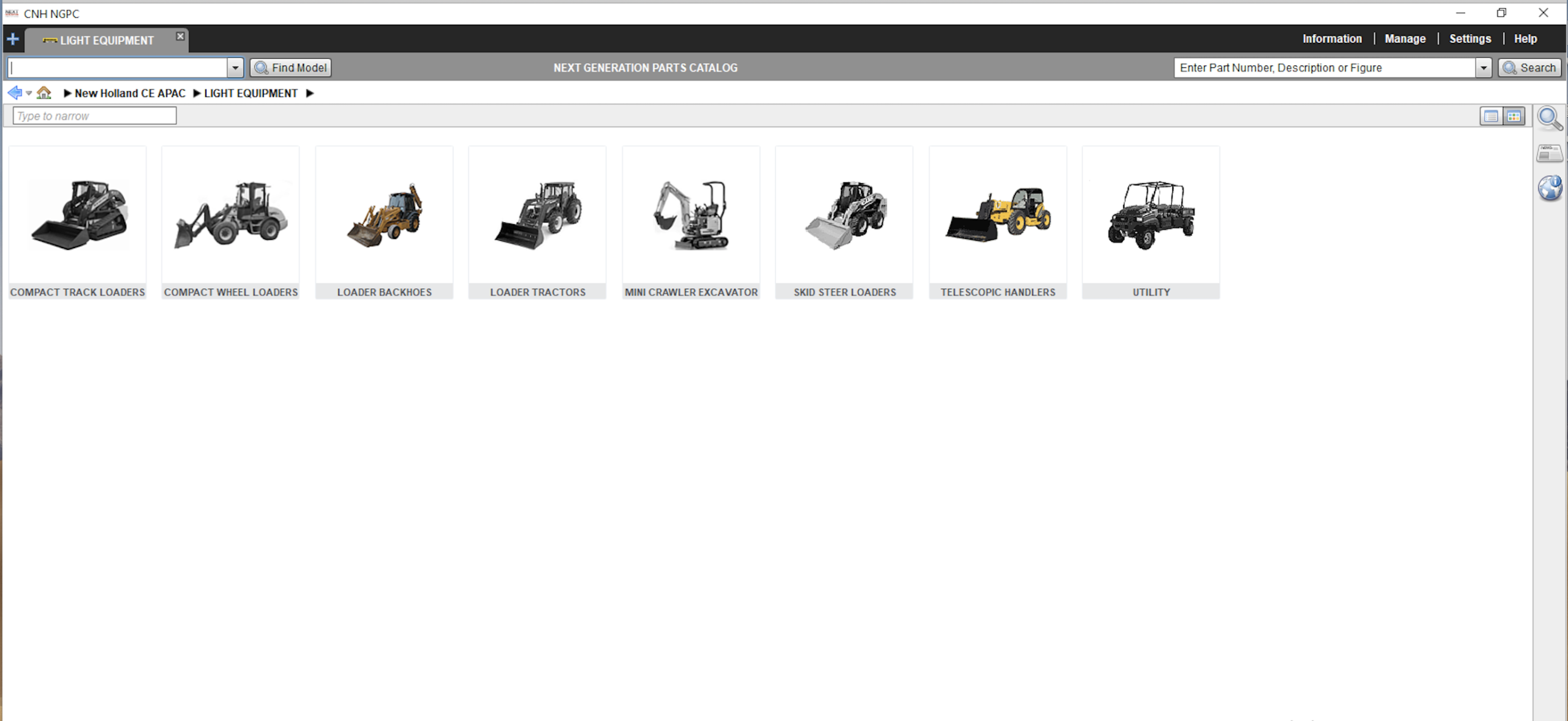Expand arrow after LIGHT EQUIPMENT breadcrumb
Screen dimensions: 1568x721
(310, 93)
